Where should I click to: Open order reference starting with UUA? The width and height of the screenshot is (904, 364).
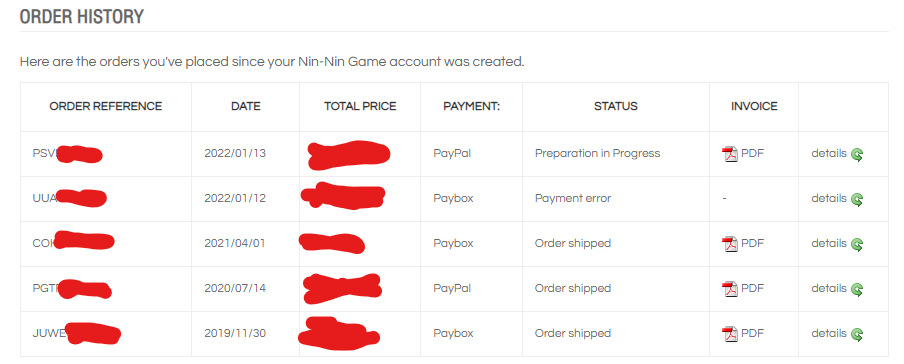[69, 198]
